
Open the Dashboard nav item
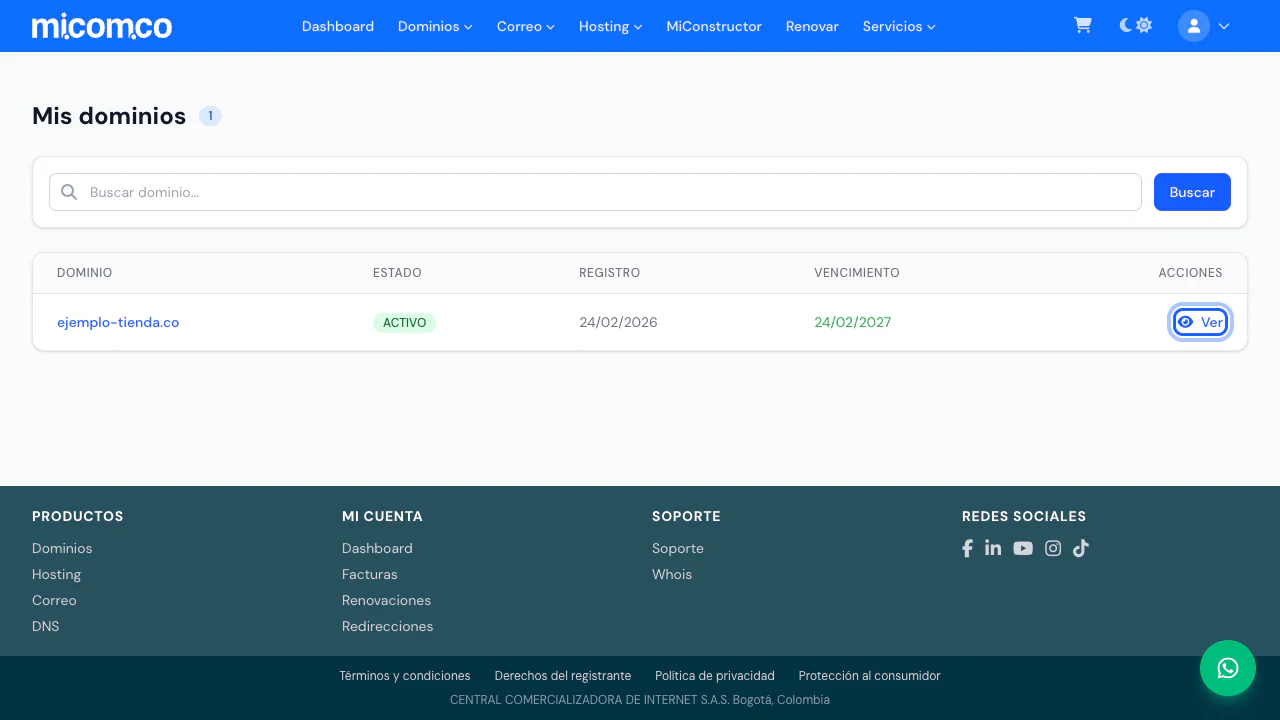tap(338, 26)
